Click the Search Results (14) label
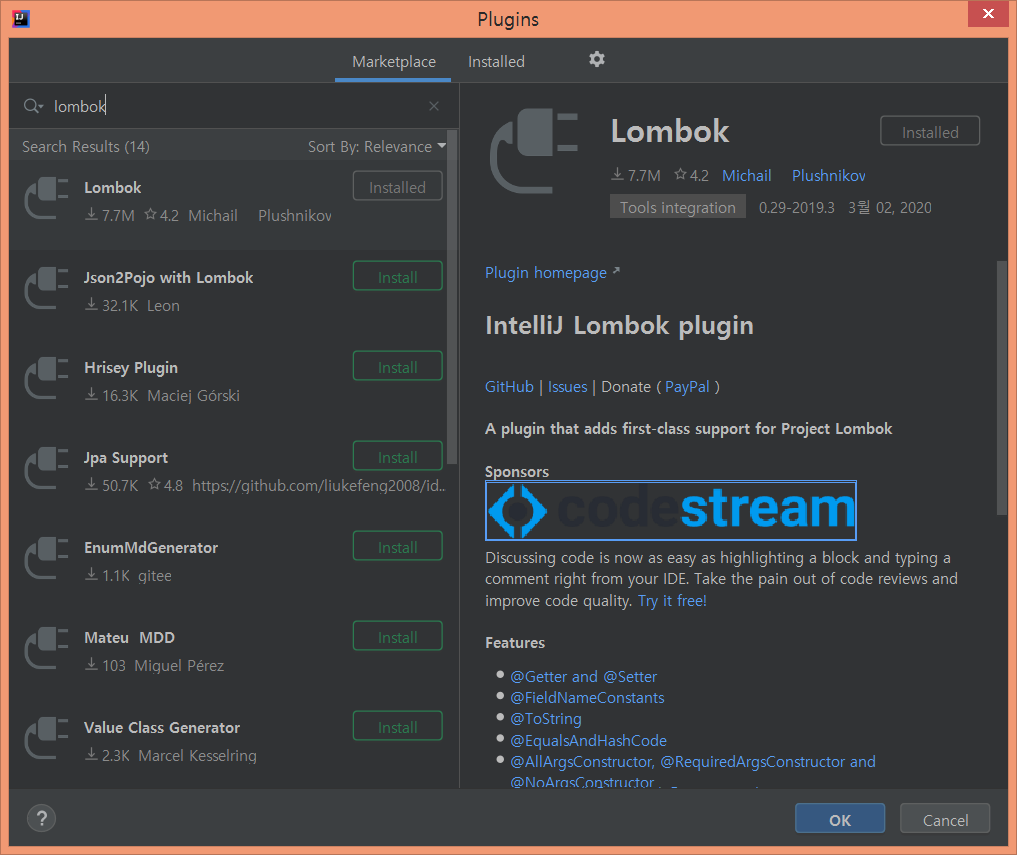This screenshot has width=1017, height=855. pos(86,147)
